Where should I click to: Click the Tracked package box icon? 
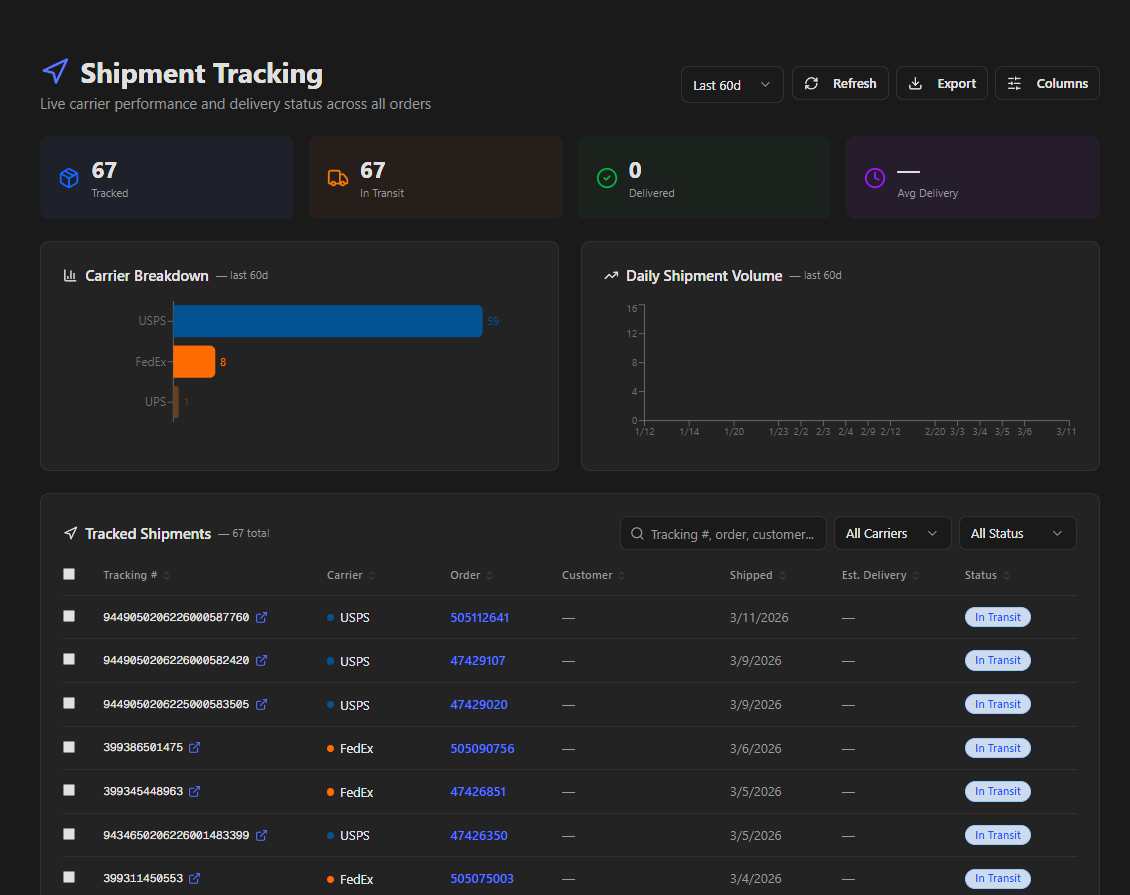pos(69,177)
